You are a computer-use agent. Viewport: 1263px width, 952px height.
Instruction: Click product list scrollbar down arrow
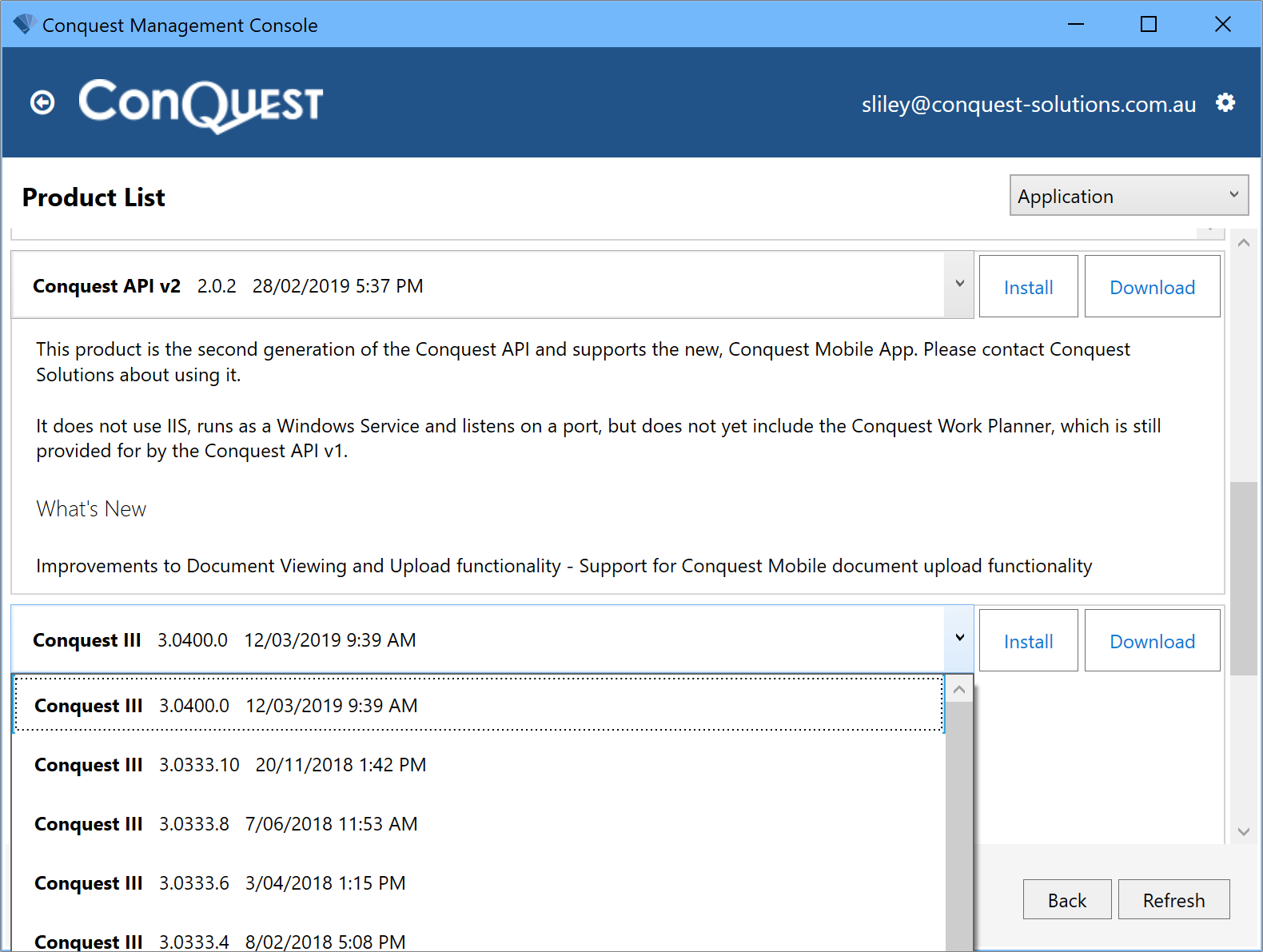click(x=1243, y=831)
